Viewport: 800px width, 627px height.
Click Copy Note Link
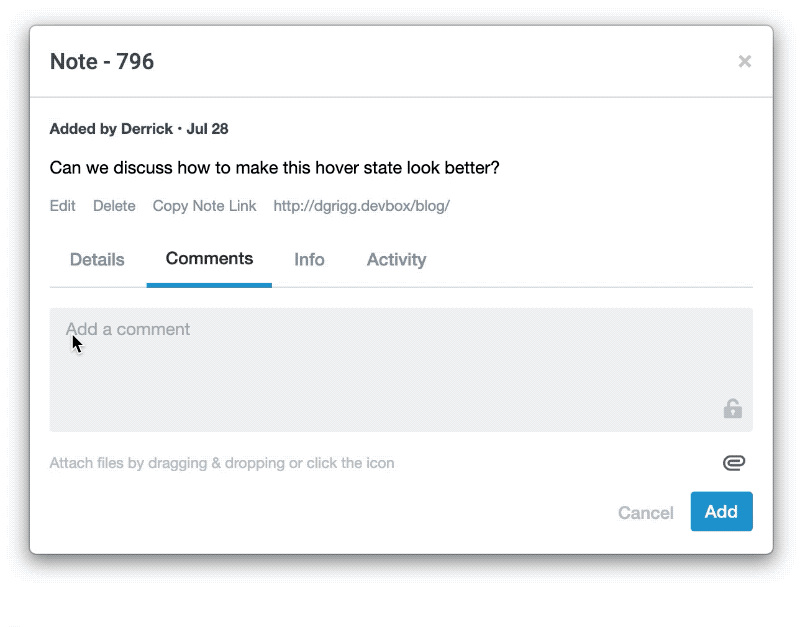pyautogui.click(x=204, y=206)
